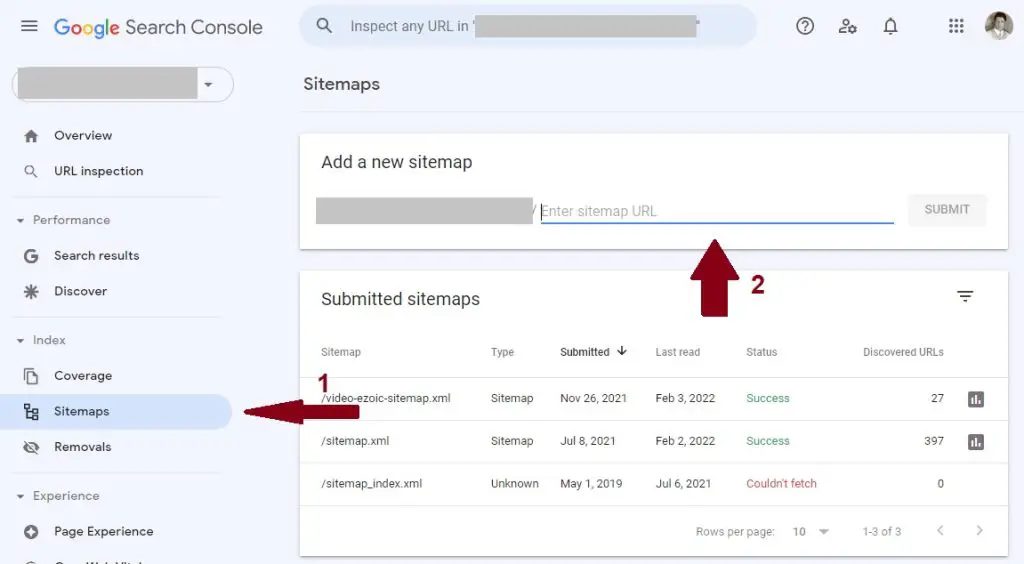
Task: Collapse the Performance section
Action: pos(20,221)
